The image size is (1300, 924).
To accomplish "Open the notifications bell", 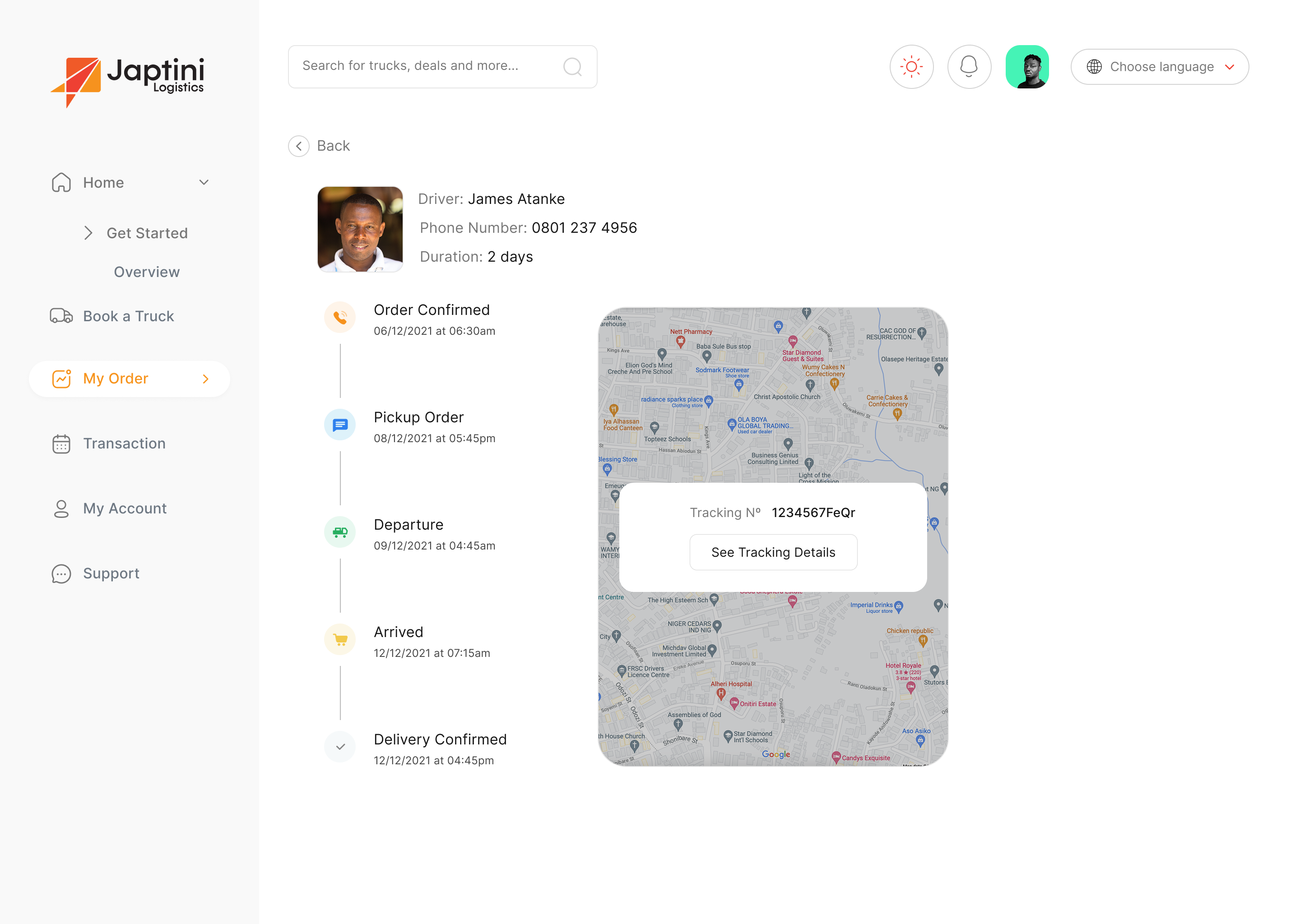I will [969, 67].
